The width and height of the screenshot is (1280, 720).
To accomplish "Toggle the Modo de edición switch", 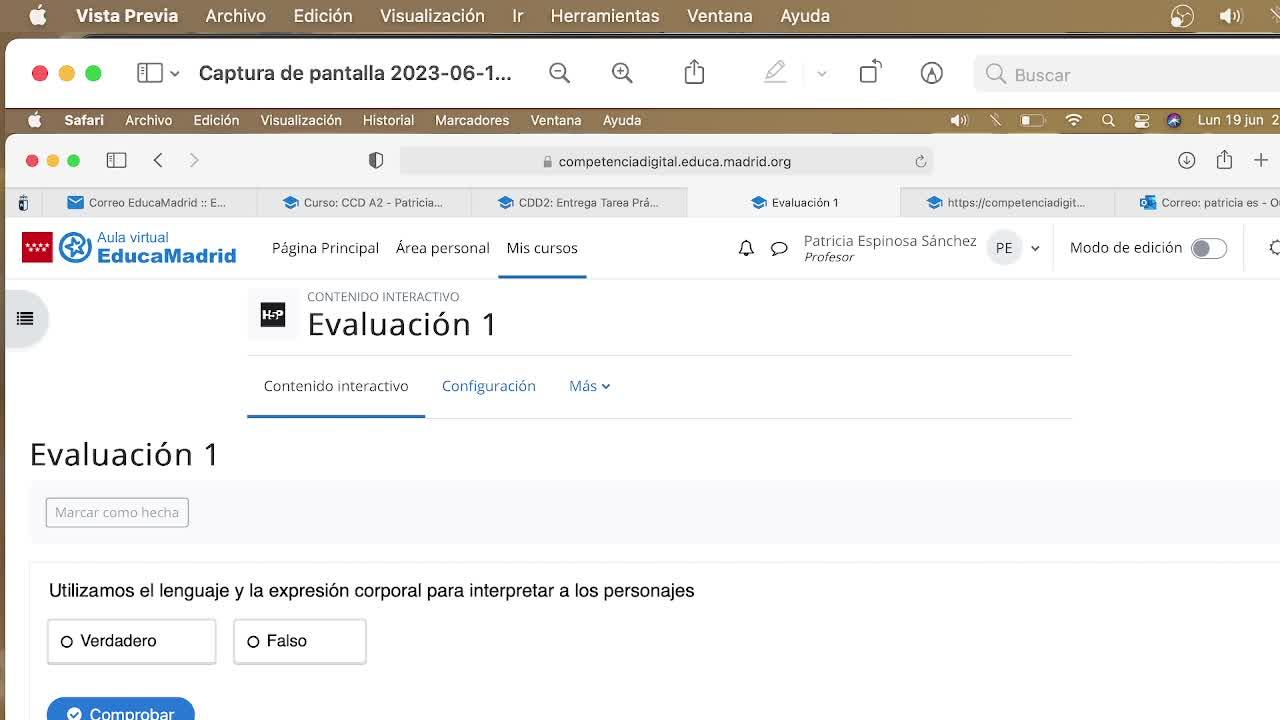I will coord(1208,248).
